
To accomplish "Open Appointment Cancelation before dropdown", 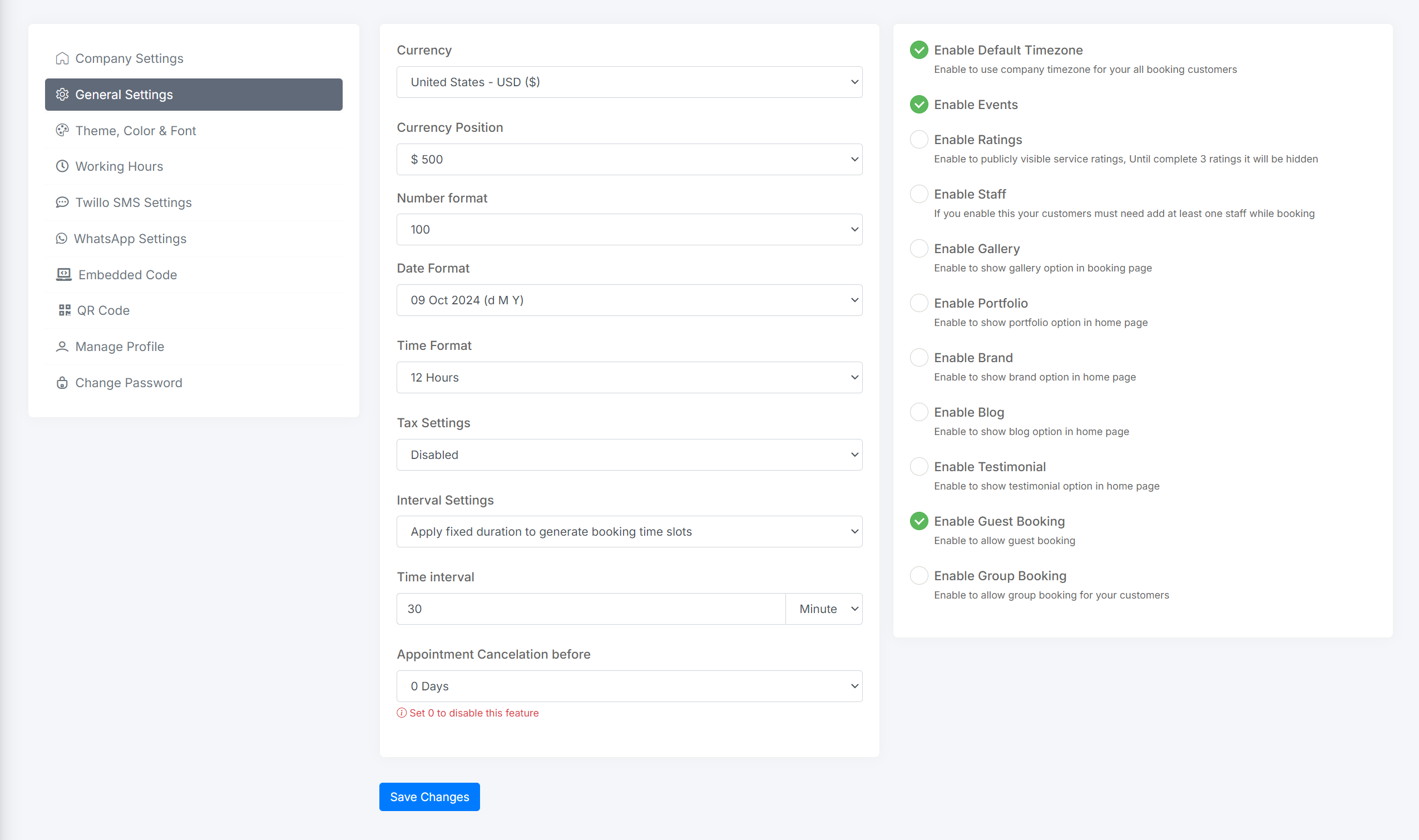I will pyautogui.click(x=630, y=686).
